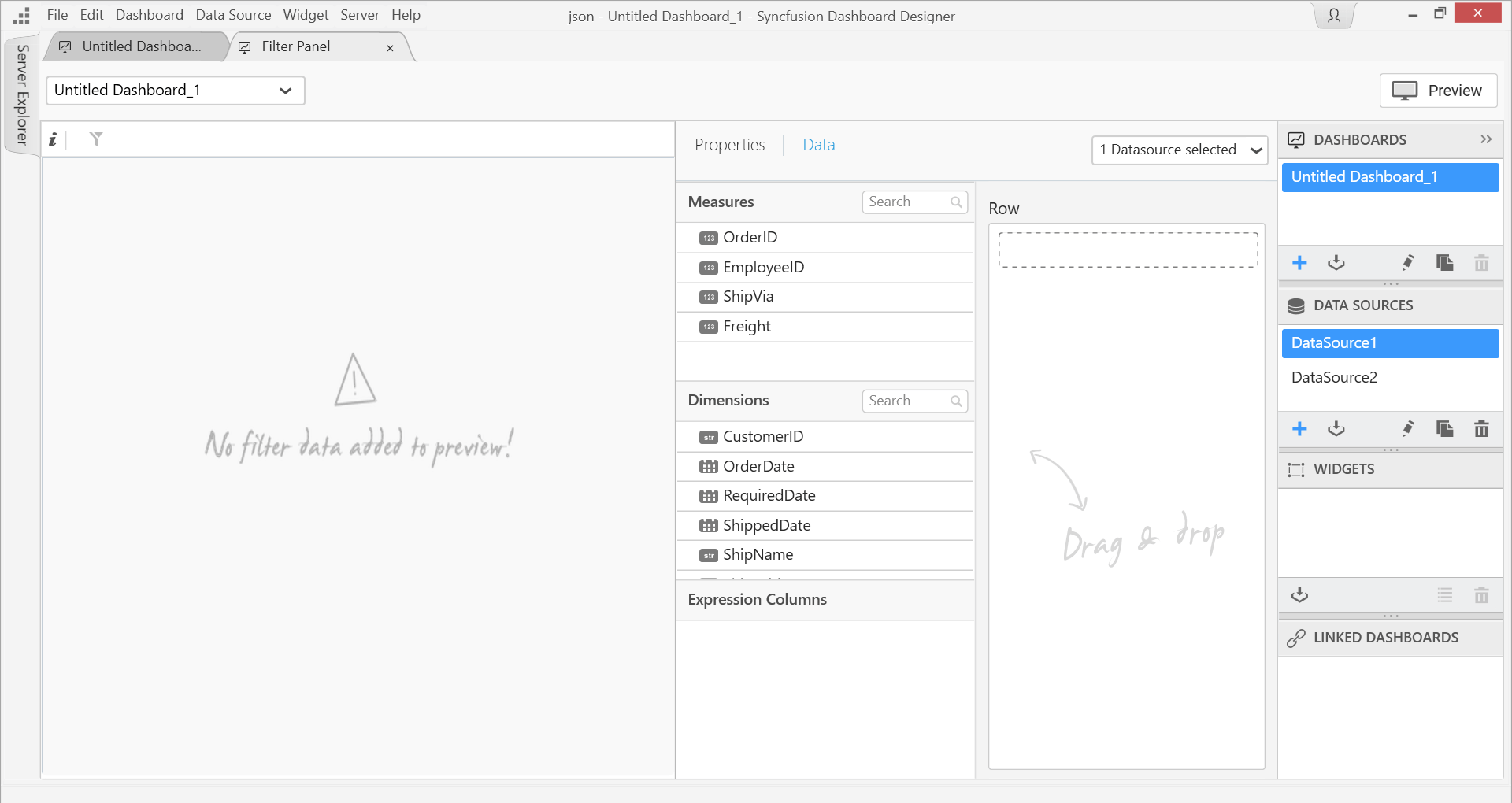Click the filter funnel icon in toolbar
The image size is (1512, 803).
[96, 139]
